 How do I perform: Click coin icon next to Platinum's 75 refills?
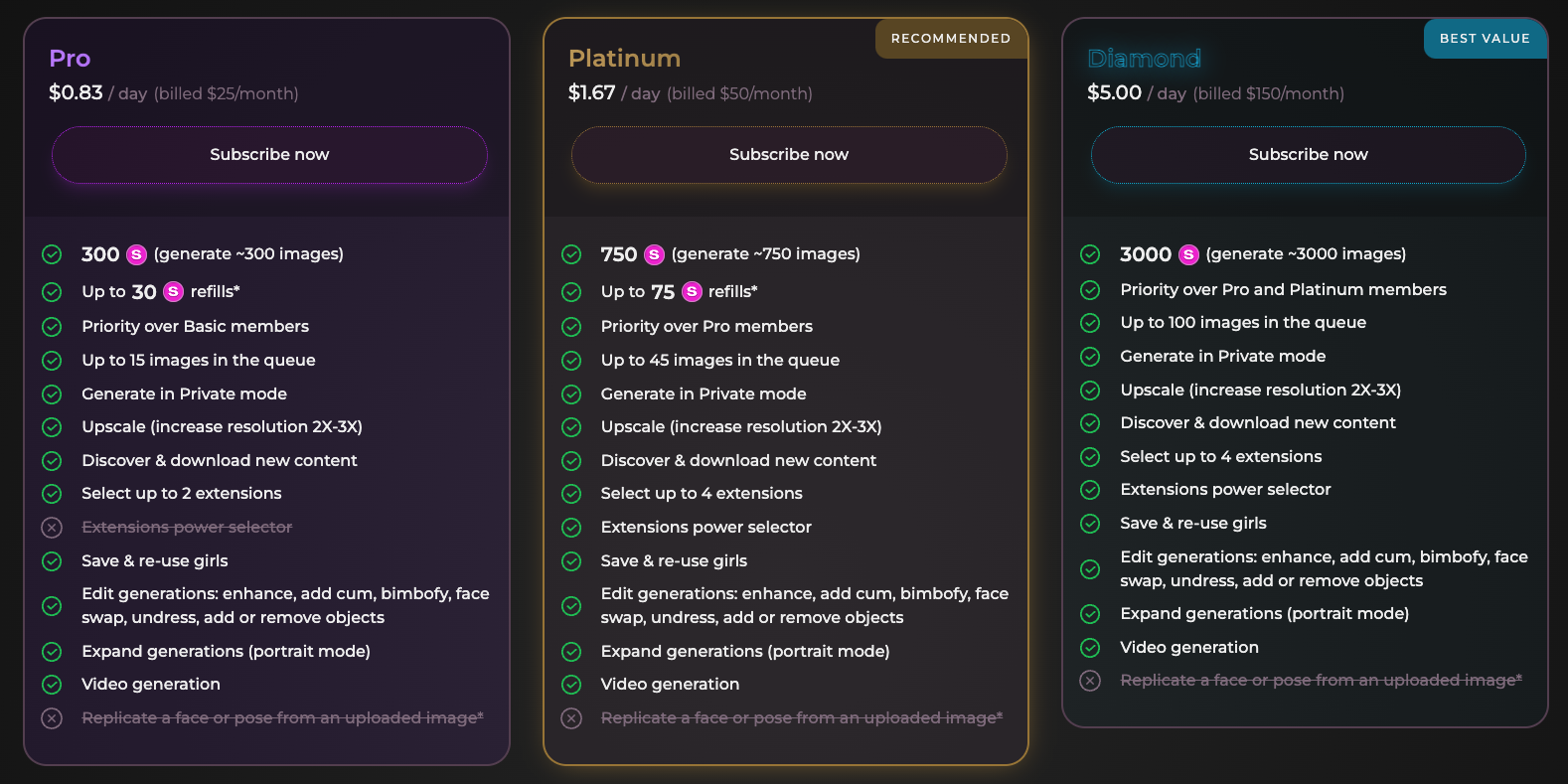pyautogui.click(x=692, y=292)
